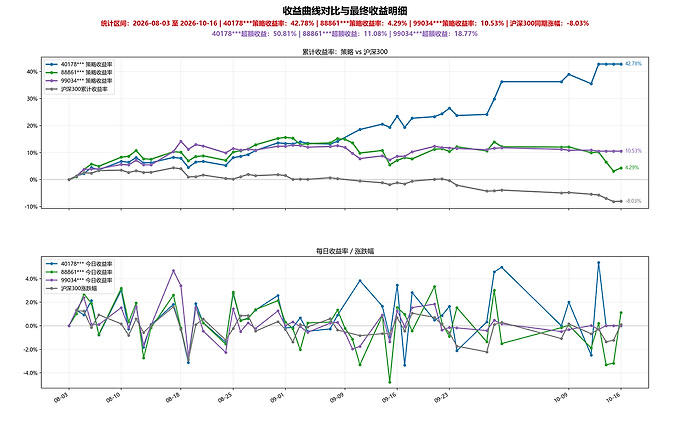Select the 40% y-axis tick label

[32, 72]
